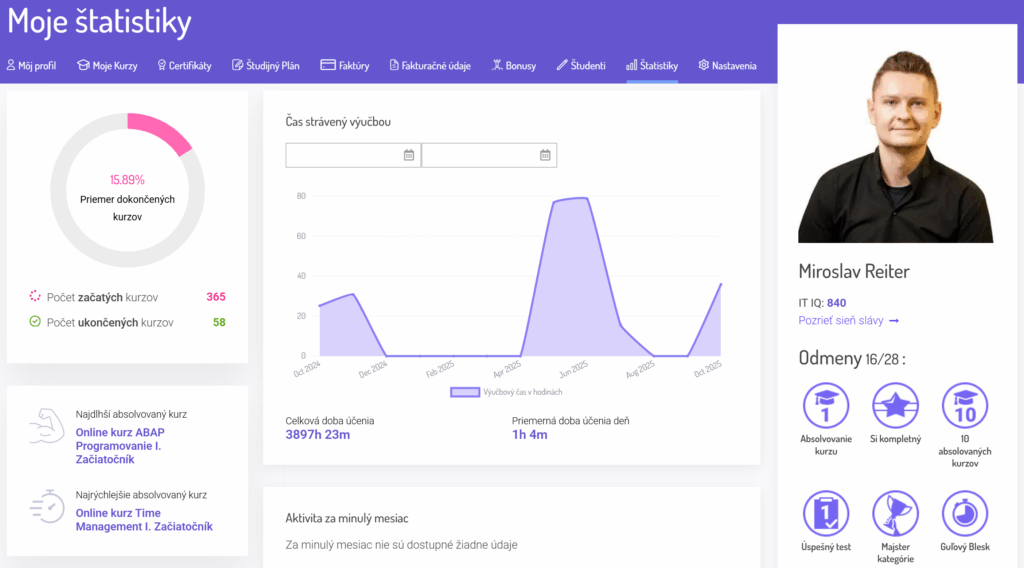
Task: Click the pink segment of the completion donut
Action: pos(162,132)
